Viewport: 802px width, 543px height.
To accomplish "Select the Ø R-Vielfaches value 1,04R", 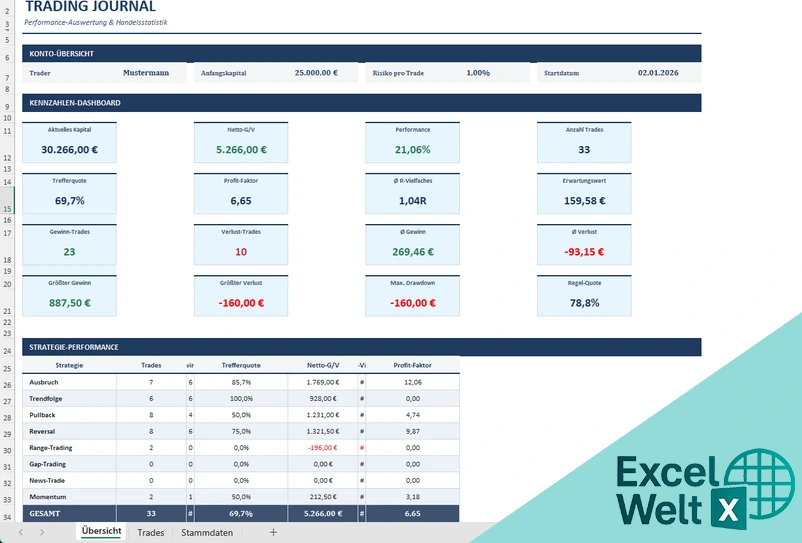I will coord(412,201).
